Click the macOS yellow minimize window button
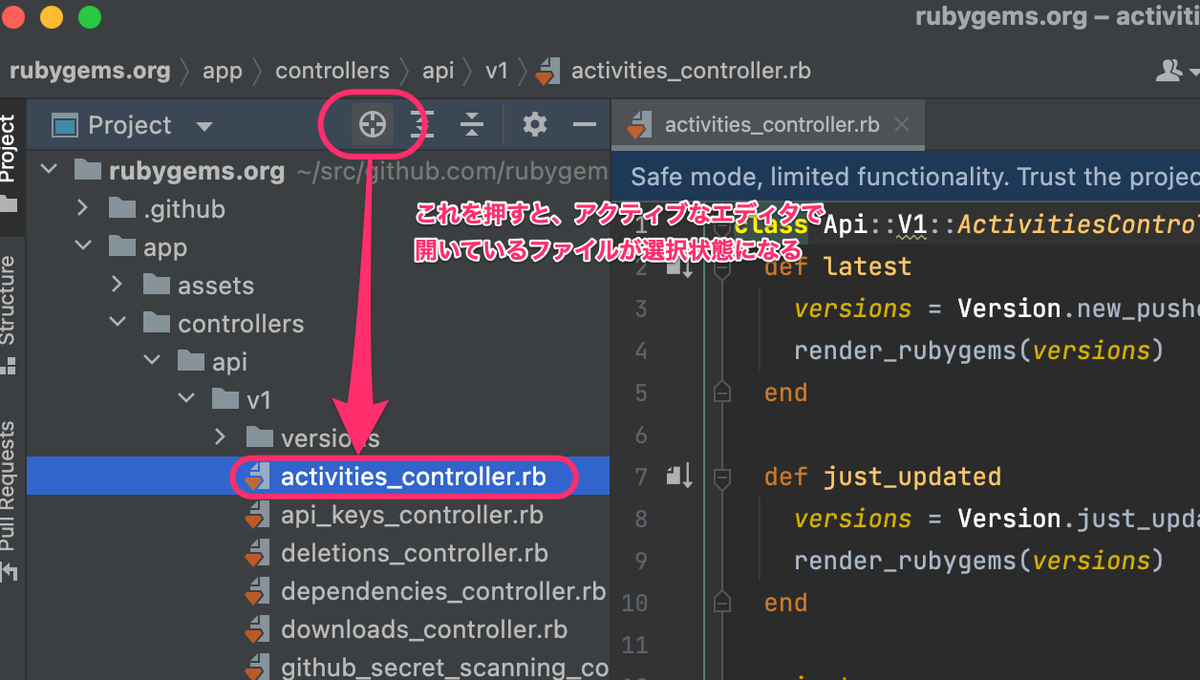This screenshot has height=680, width=1200. point(50,17)
